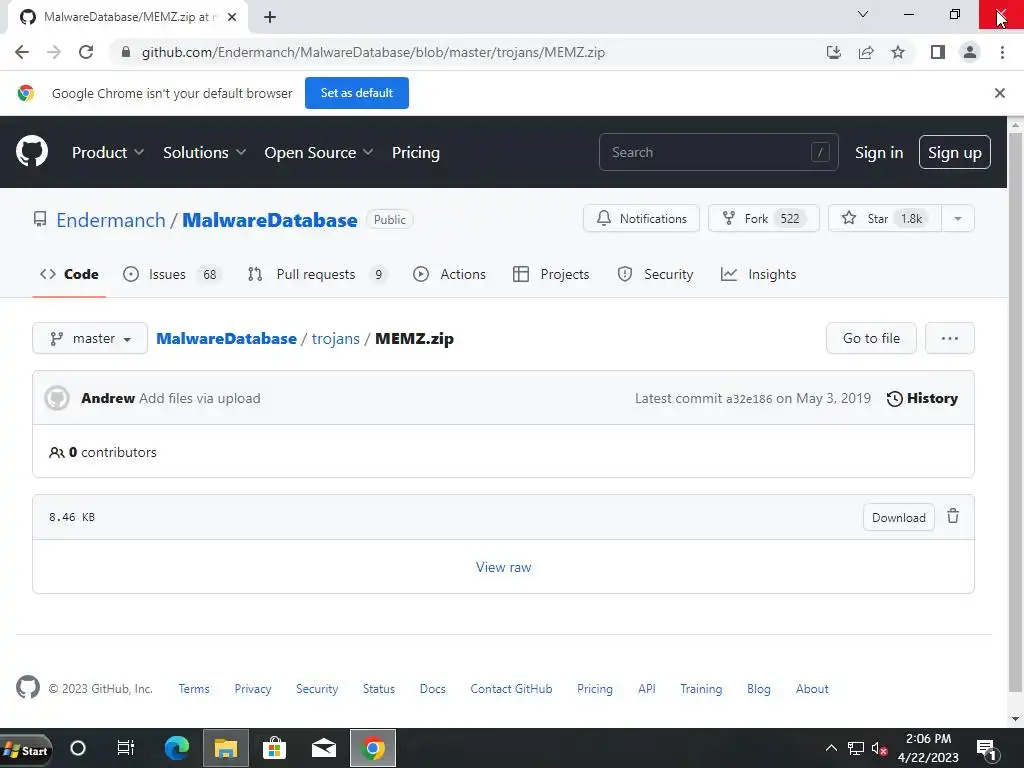Screen dimensions: 1024x768
Task: Click Set as default button
Action: [x=357, y=93]
